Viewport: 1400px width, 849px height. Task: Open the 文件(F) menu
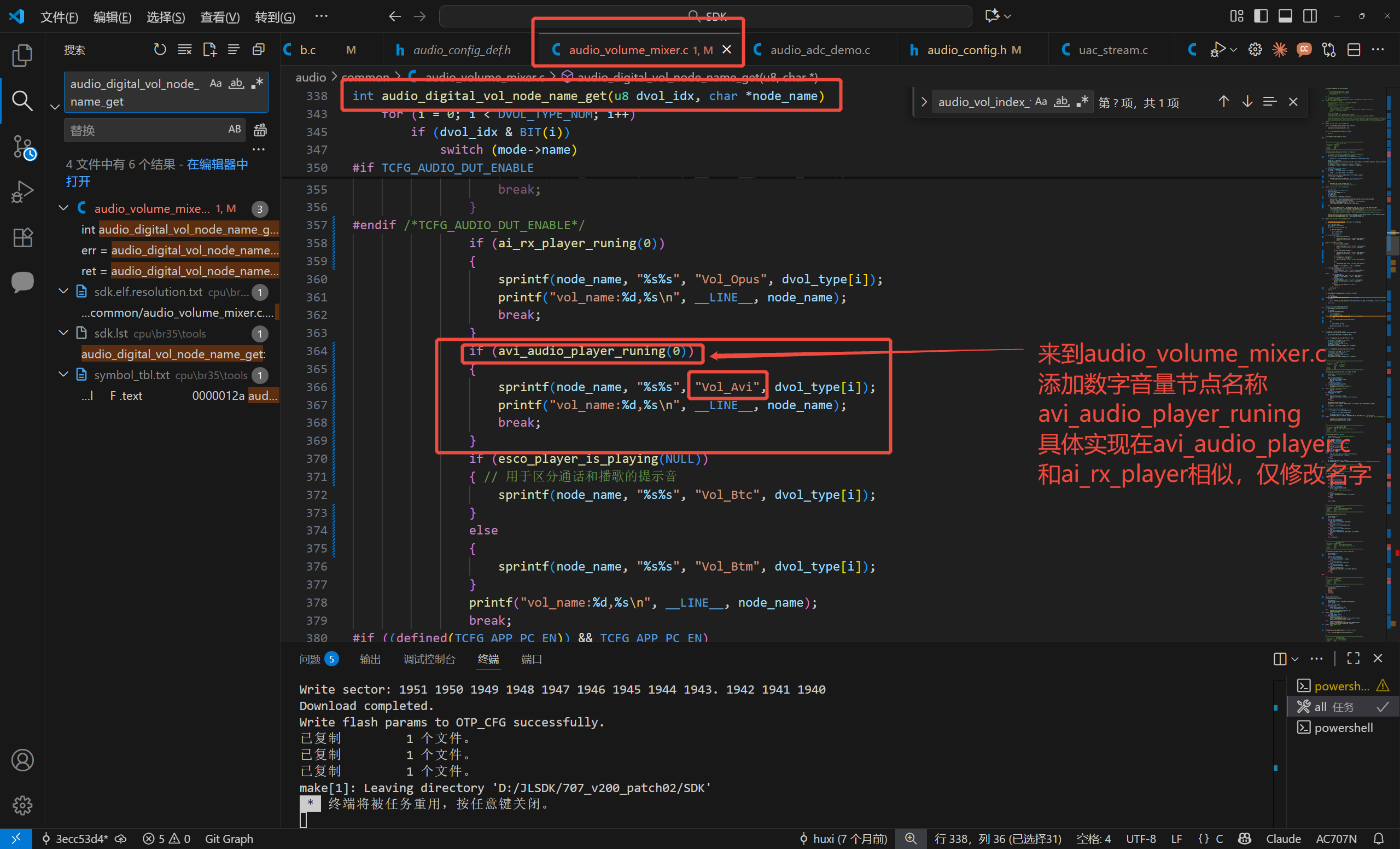(59, 16)
